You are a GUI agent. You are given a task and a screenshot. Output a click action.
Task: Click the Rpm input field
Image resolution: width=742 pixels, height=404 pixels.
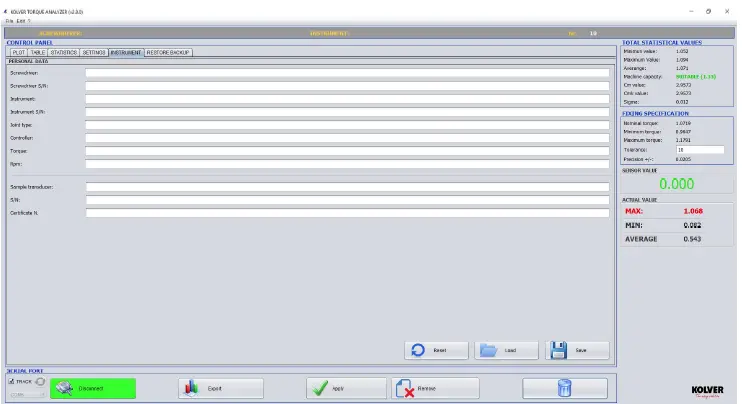pos(347,164)
